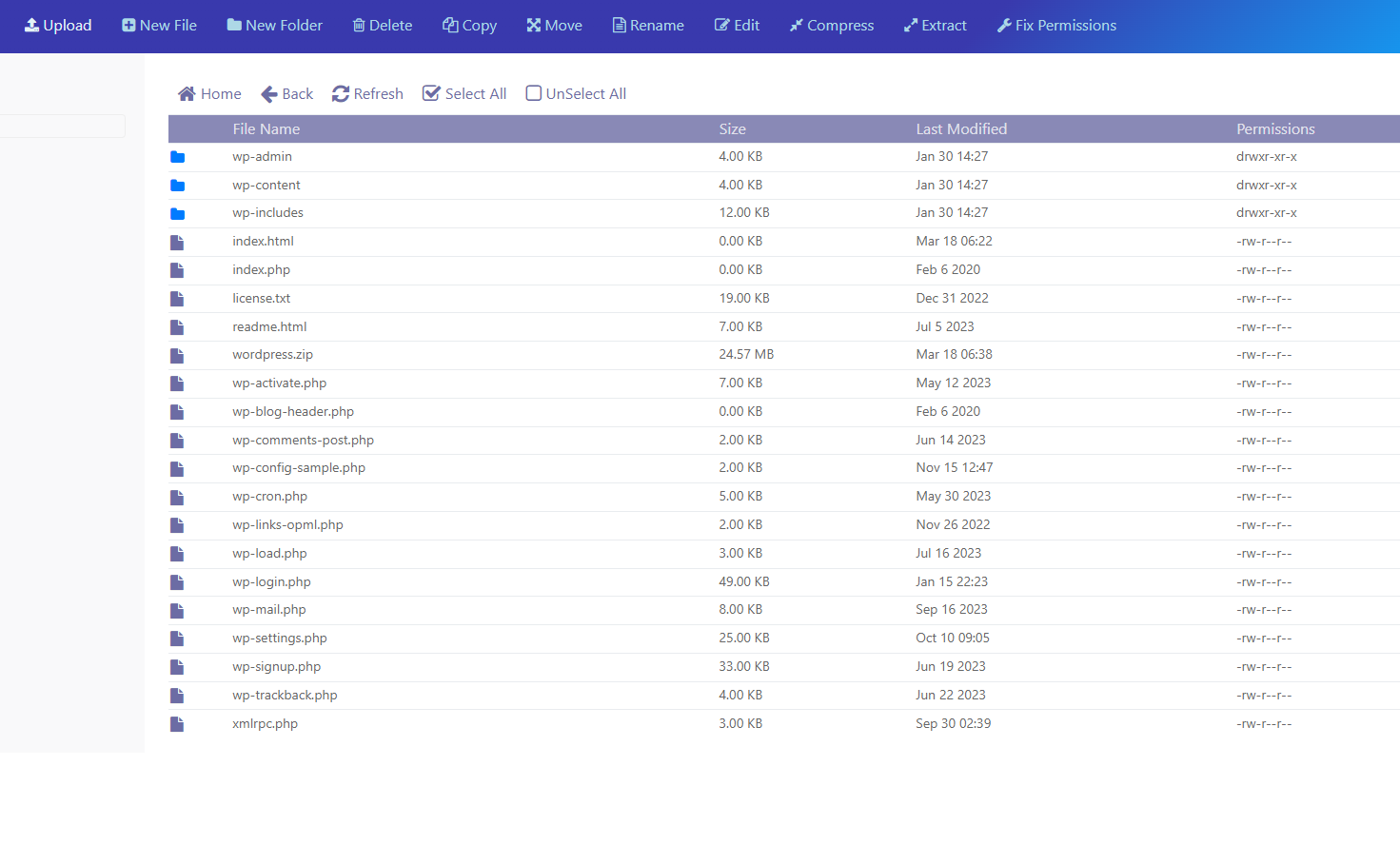Screen dimensions: 1400x845
Task: Click the Oct 10 09:05 date
Action: pyautogui.click(x=953, y=638)
